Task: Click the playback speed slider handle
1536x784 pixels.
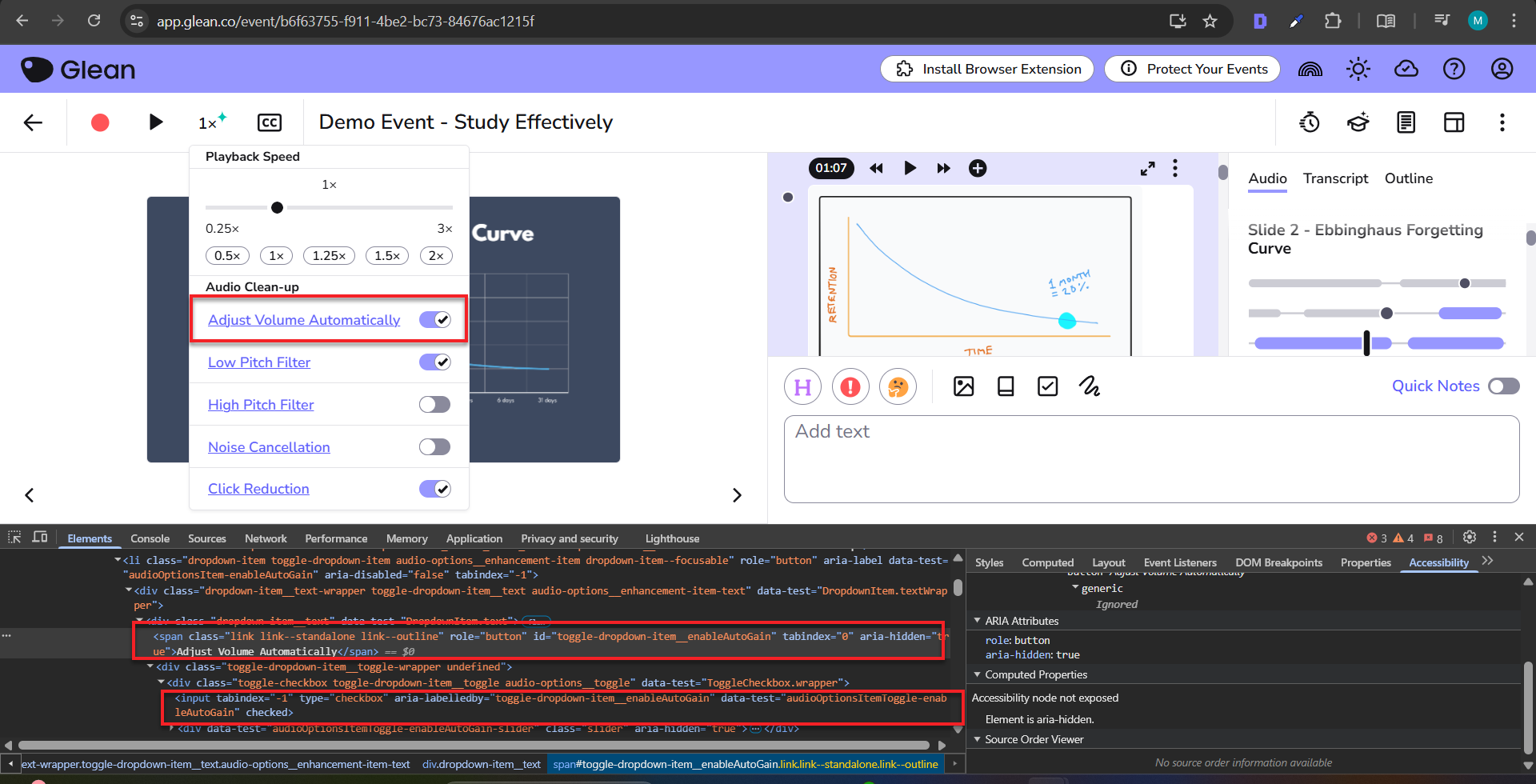Action: pos(277,208)
